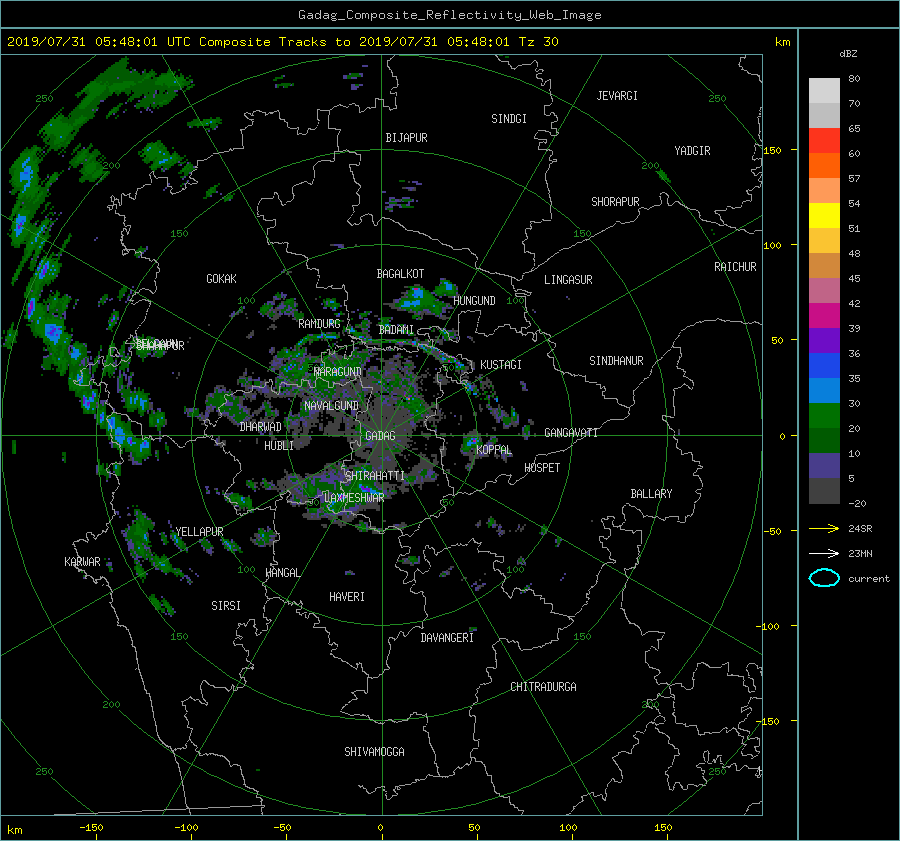
Task: Click the yellow 24SR arrow legend icon
Action: (x=824, y=529)
